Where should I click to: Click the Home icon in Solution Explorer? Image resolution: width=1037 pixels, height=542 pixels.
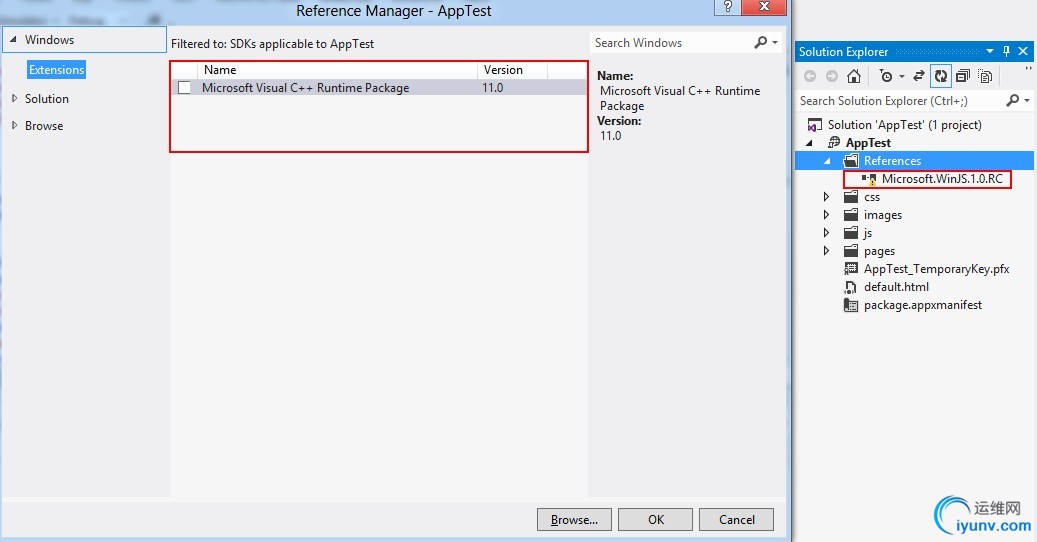point(854,76)
